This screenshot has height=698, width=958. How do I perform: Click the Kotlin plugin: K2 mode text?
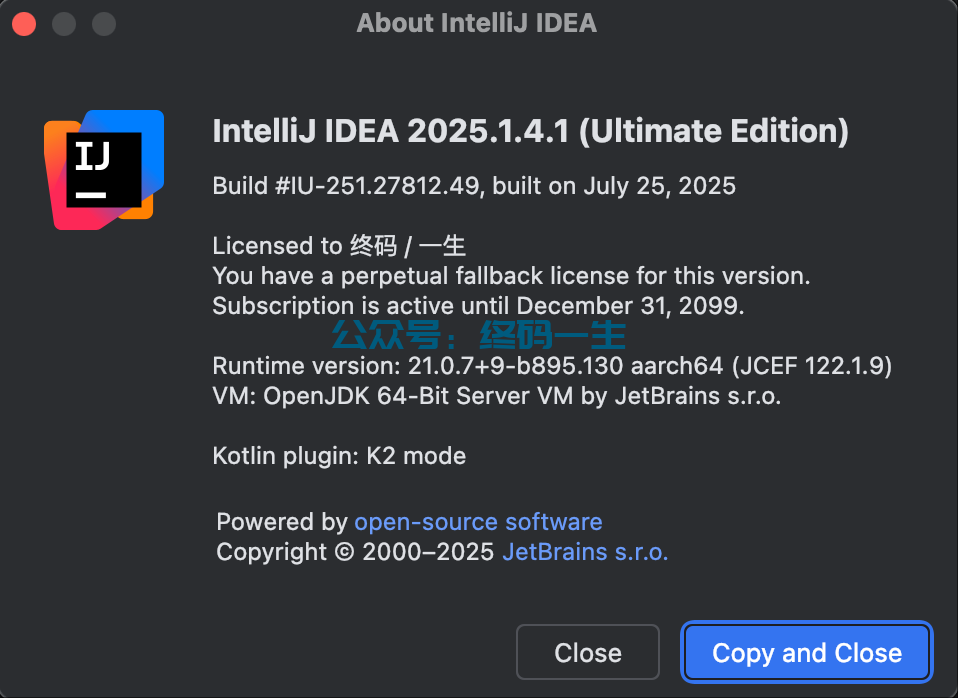point(339,456)
